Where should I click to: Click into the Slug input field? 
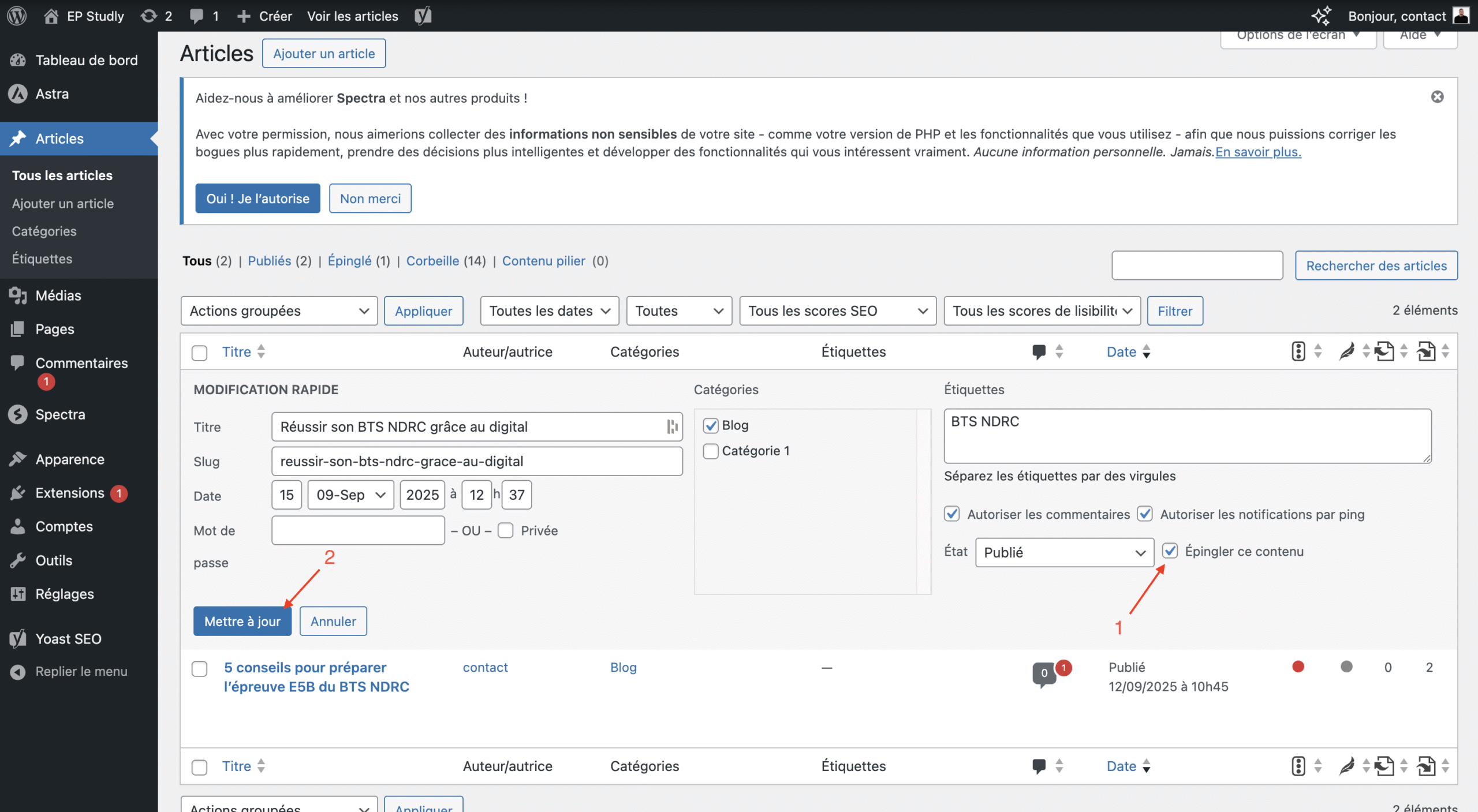(477, 461)
